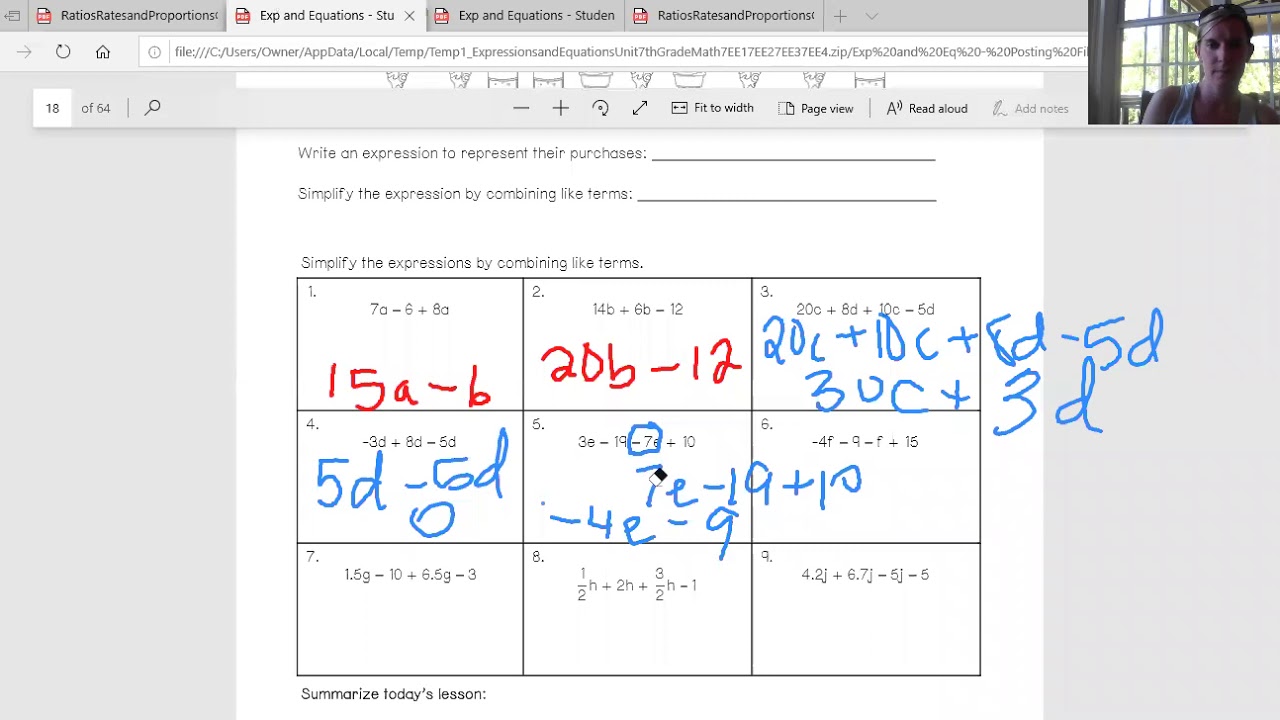Zoom in with the plus icon
The image size is (1280, 720).
560,108
